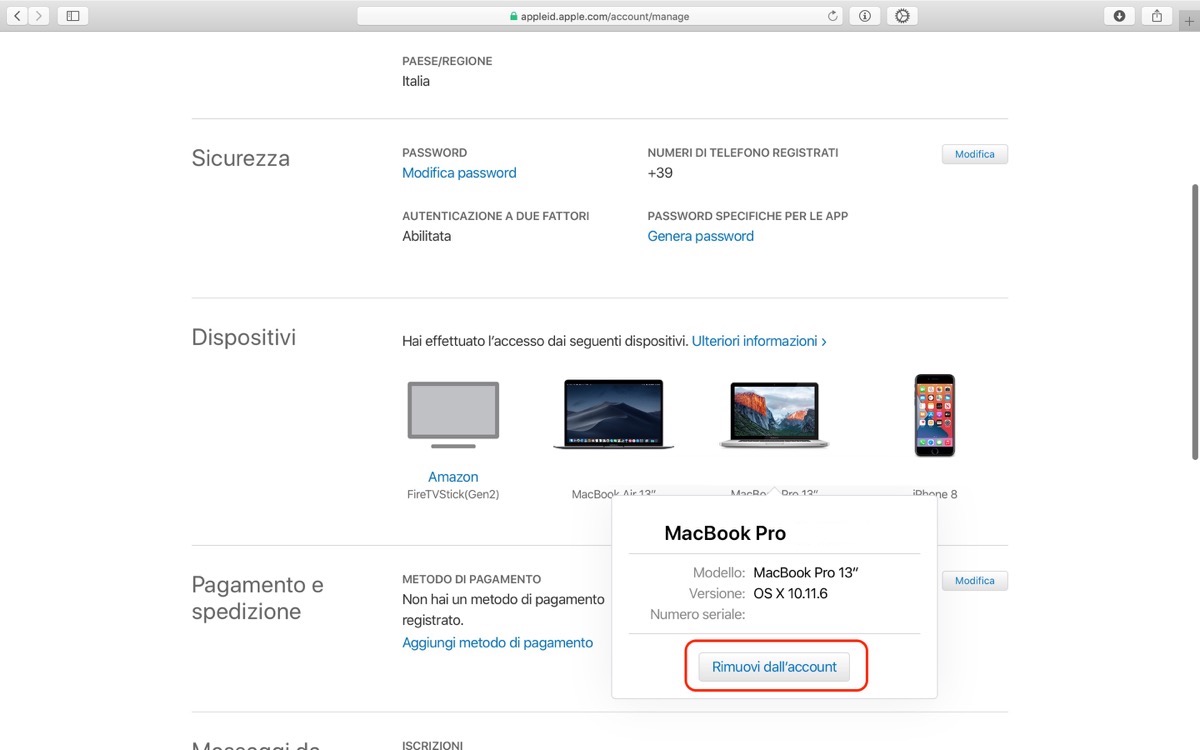Click the appleid.apple.com address bar

[600, 16]
